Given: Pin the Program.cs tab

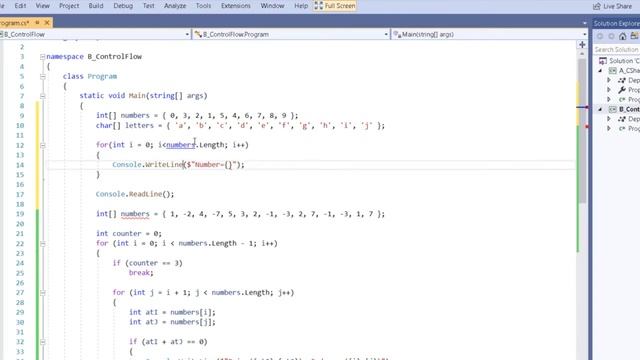Looking at the screenshot, I should [x=37, y=23].
